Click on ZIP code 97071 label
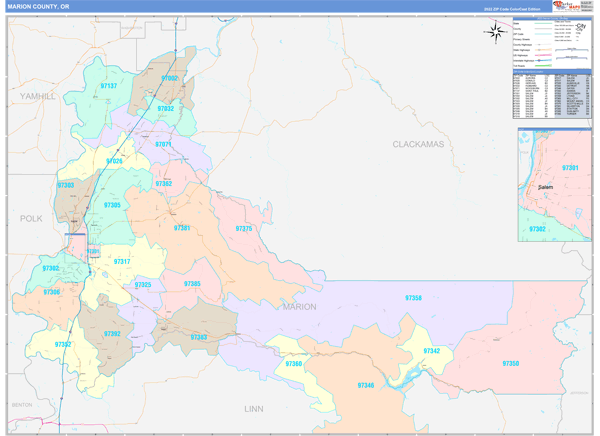The image size is (600, 436). [163, 145]
